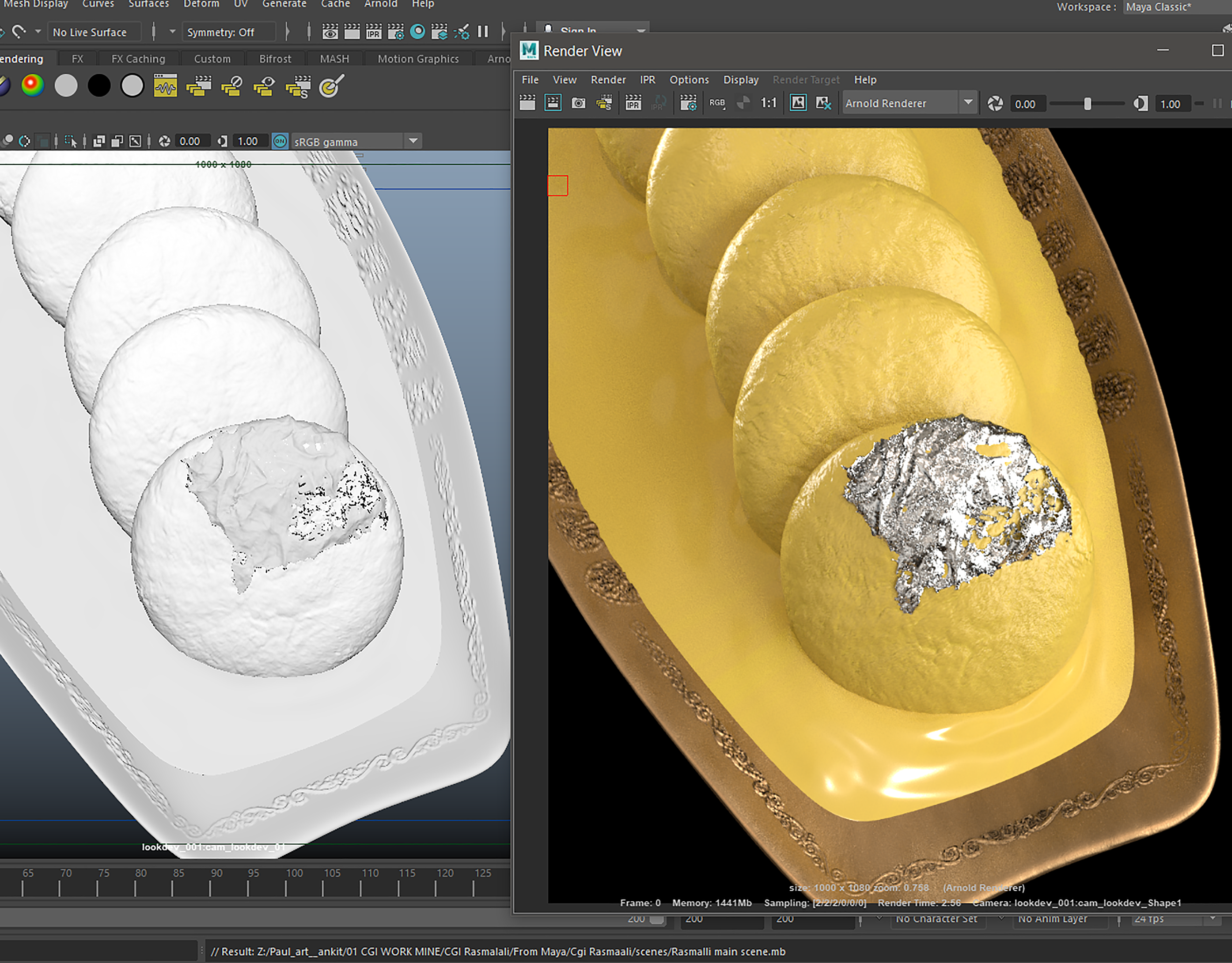Click the IPR render icon in Render View toolbar
This screenshot has width=1232, height=963.
pyautogui.click(x=633, y=103)
